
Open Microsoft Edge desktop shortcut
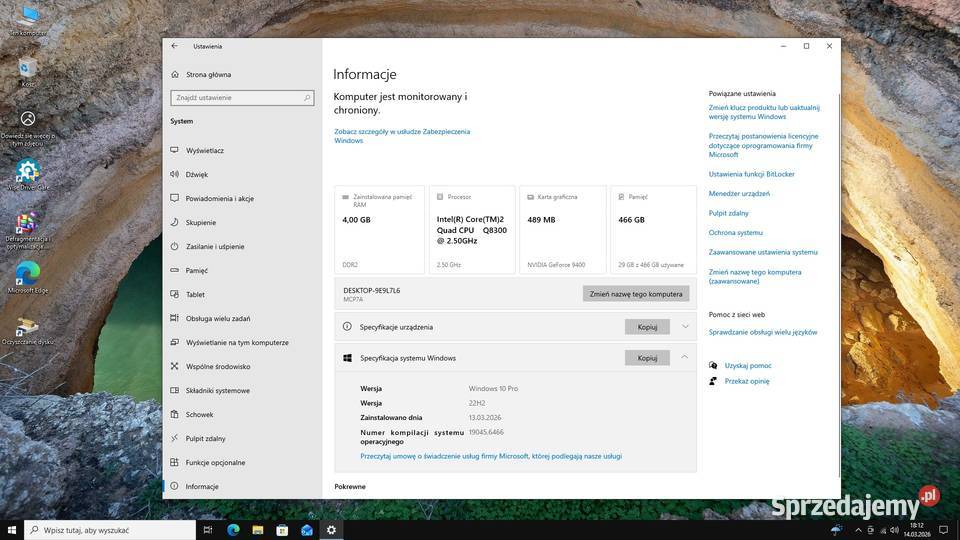pos(28,277)
